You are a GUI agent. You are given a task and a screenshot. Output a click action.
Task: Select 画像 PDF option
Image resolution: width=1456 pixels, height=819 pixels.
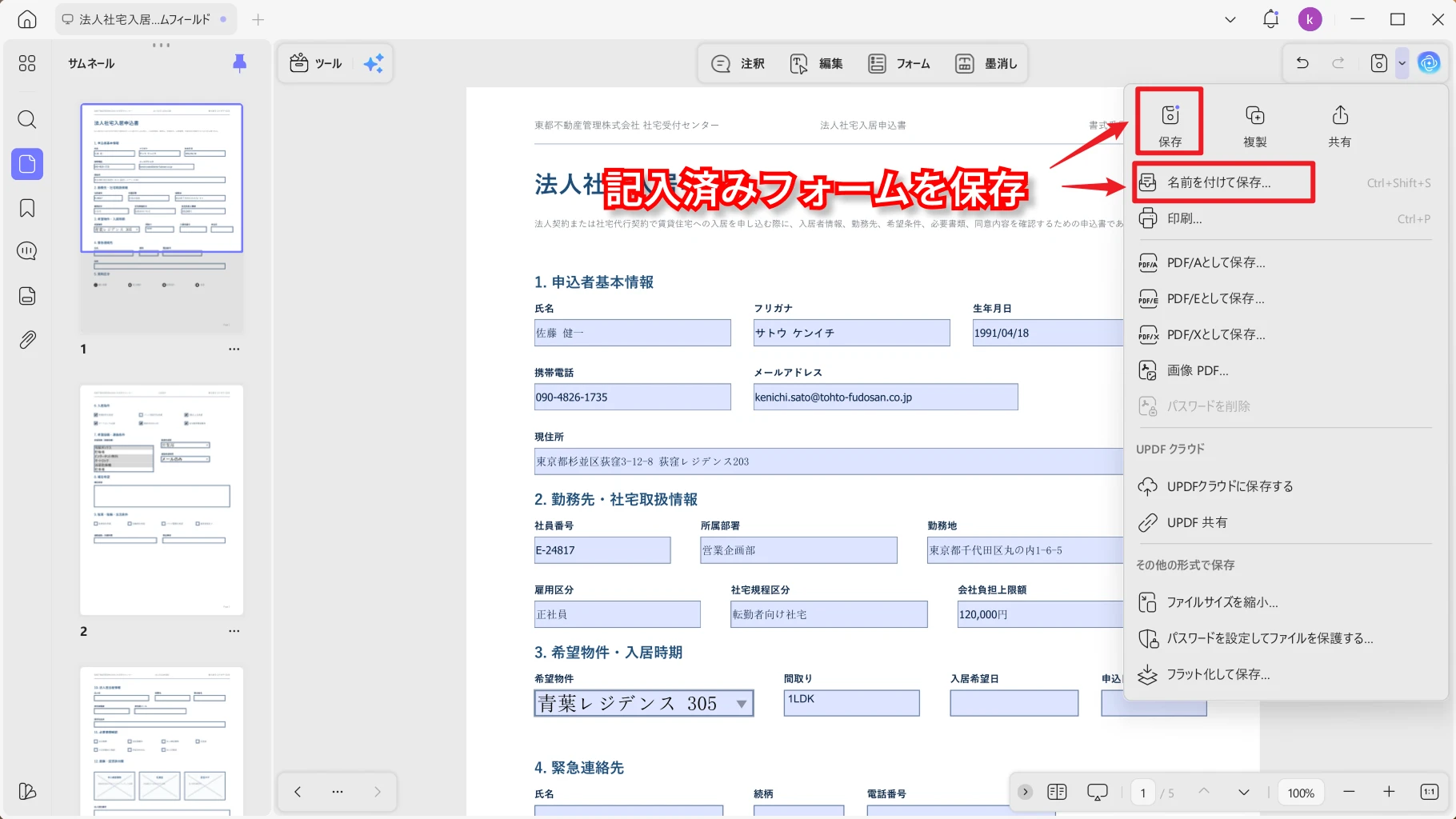(x=1286, y=370)
